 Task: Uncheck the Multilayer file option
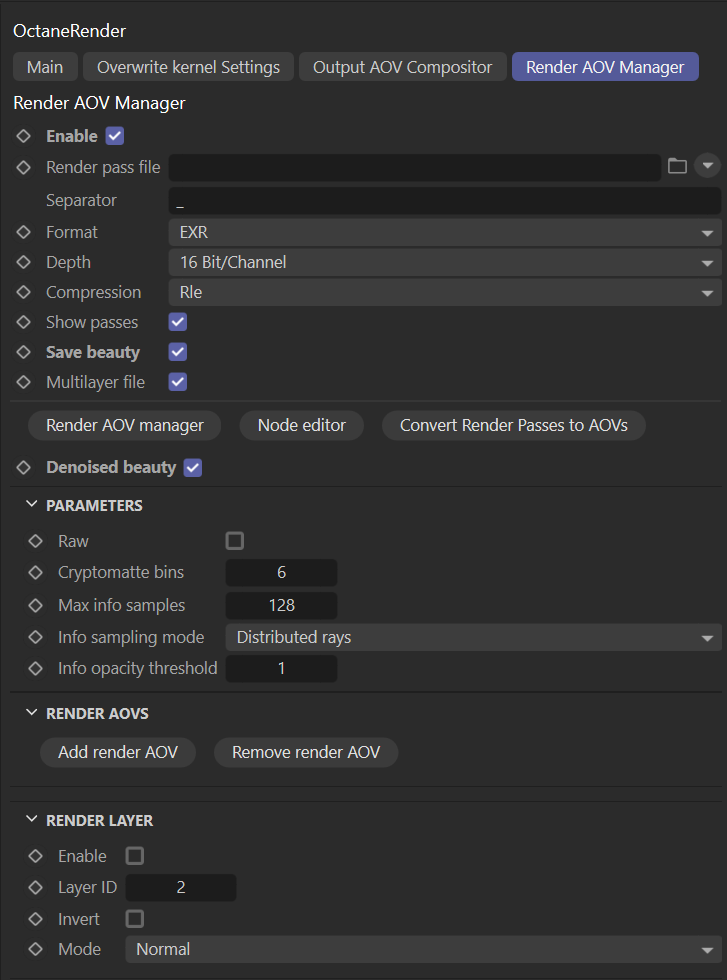click(x=178, y=382)
